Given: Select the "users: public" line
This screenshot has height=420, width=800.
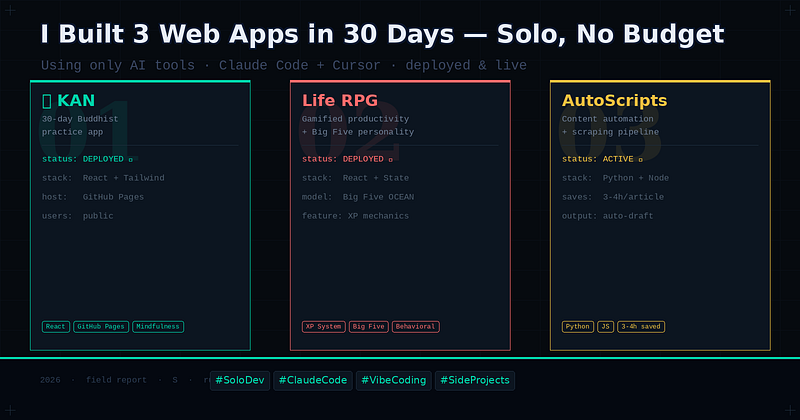Looking at the screenshot, I should coord(78,216).
